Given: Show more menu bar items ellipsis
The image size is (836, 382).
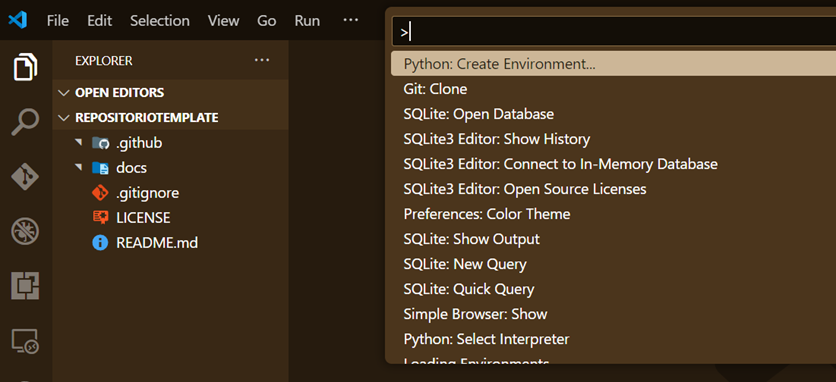Looking at the screenshot, I should coord(350,20).
